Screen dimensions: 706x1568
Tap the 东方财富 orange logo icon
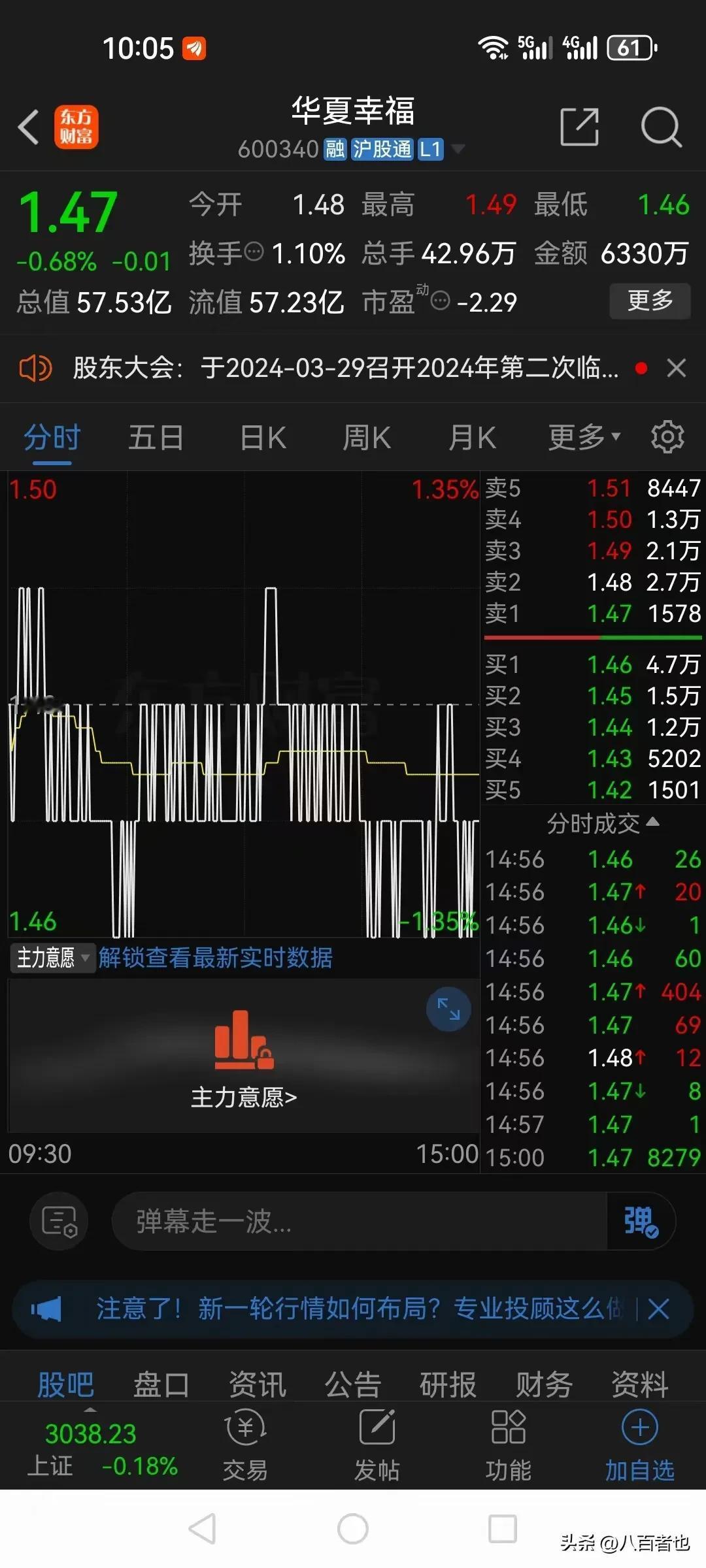[x=76, y=127]
